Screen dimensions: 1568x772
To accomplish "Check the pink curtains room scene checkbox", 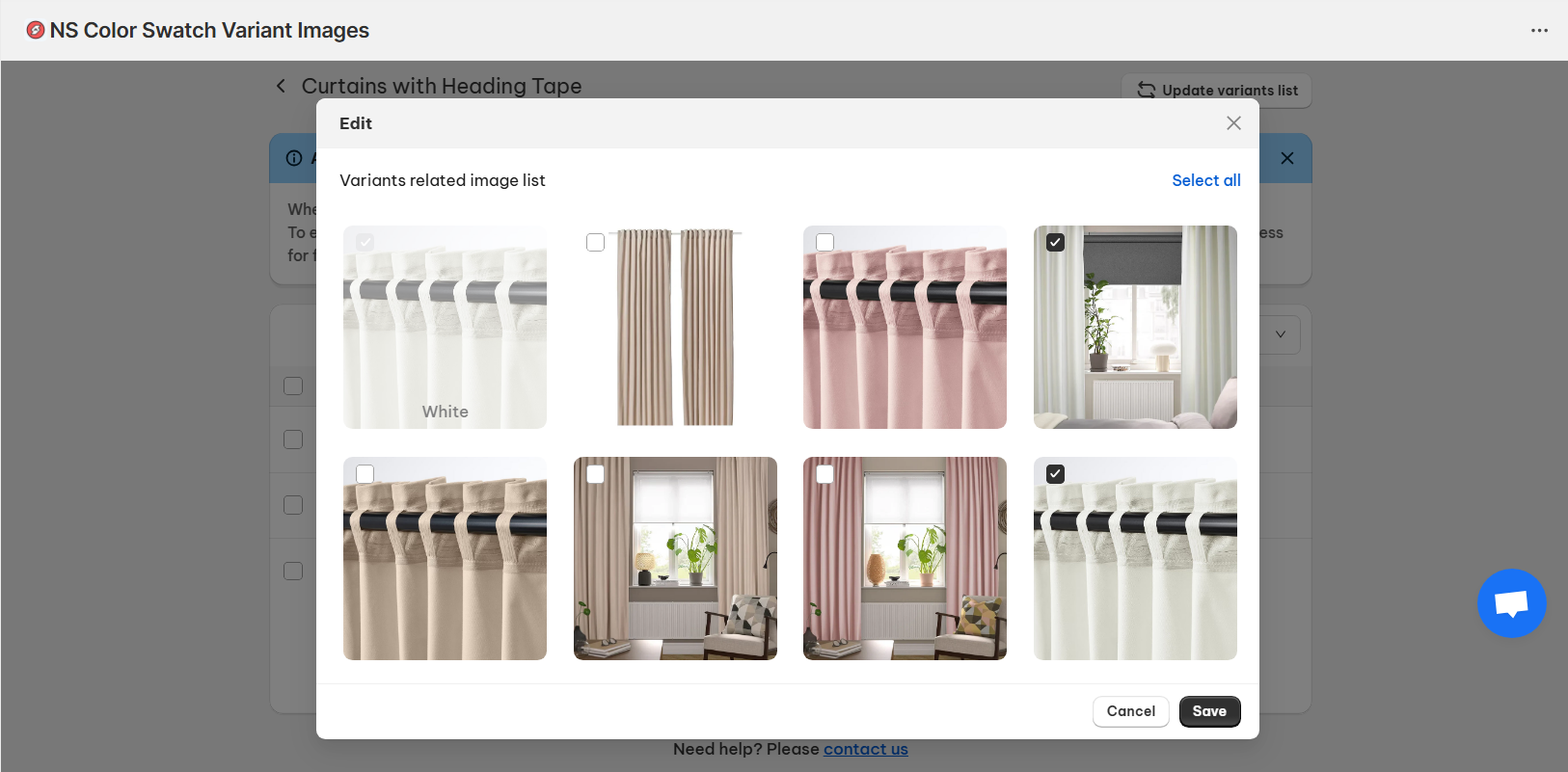I will click(825, 474).
